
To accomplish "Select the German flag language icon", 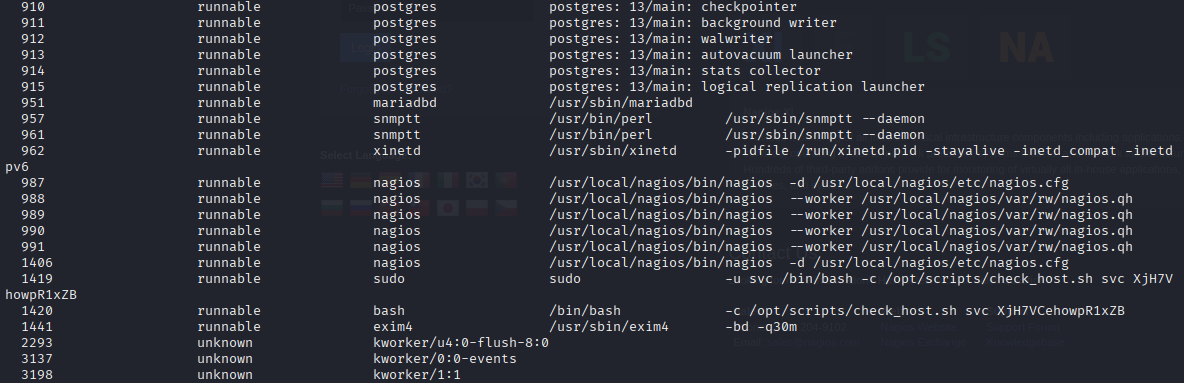I will [361, 180].
